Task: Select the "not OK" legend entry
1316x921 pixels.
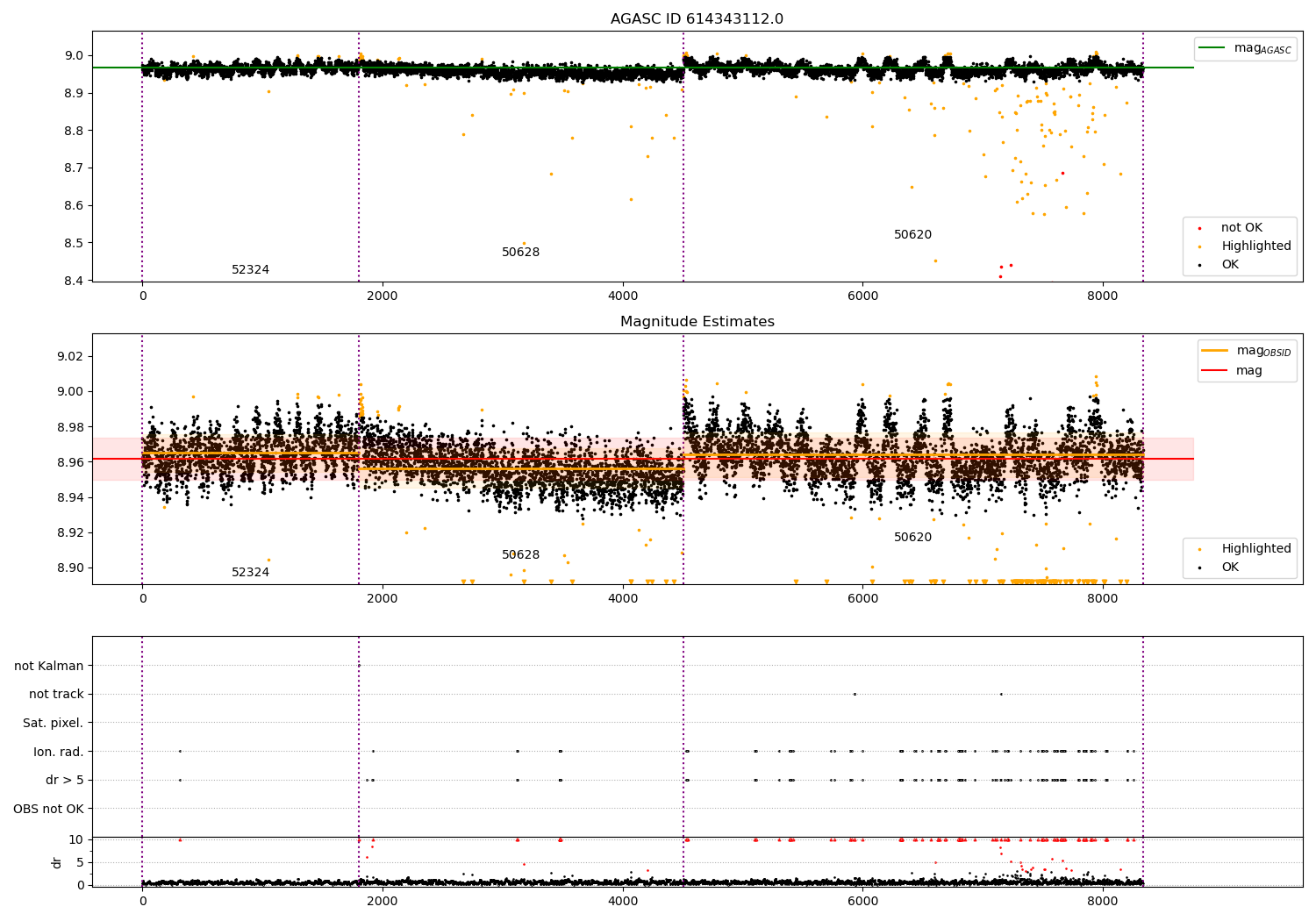Action: click(x=1242, y=228)
